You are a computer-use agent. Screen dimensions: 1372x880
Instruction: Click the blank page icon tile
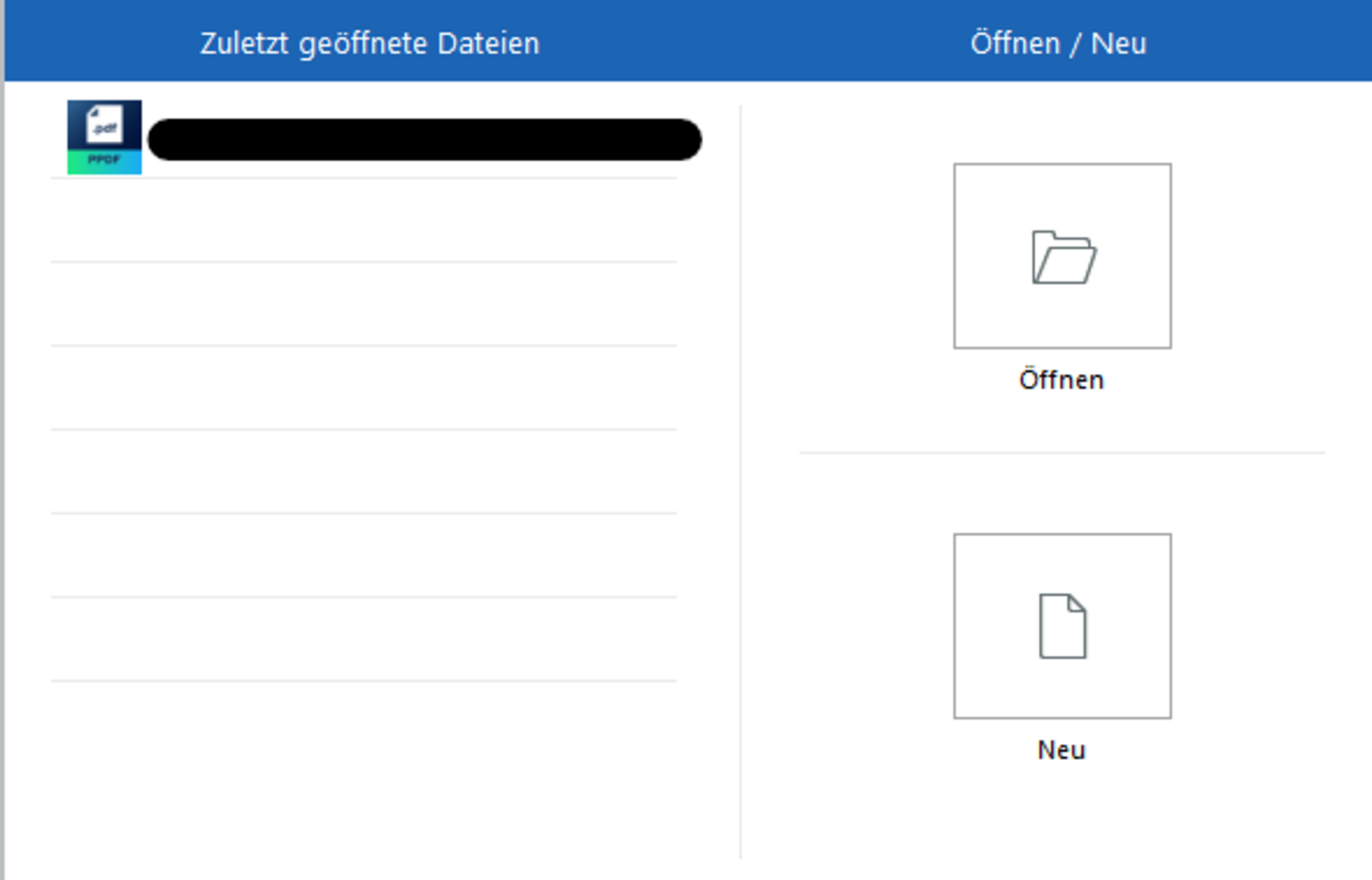(1062, 626)
